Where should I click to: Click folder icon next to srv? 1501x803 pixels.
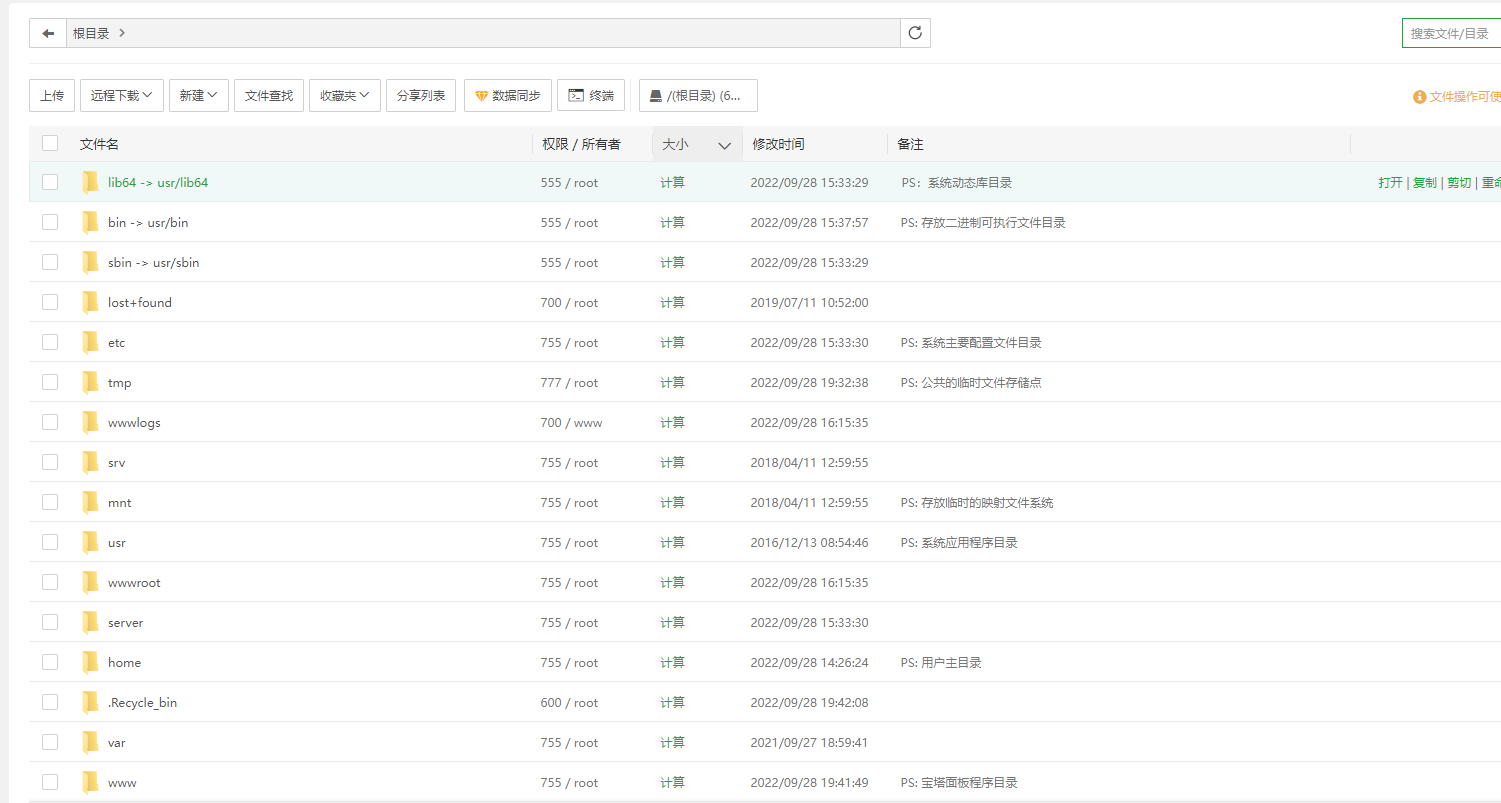point(91,462)
